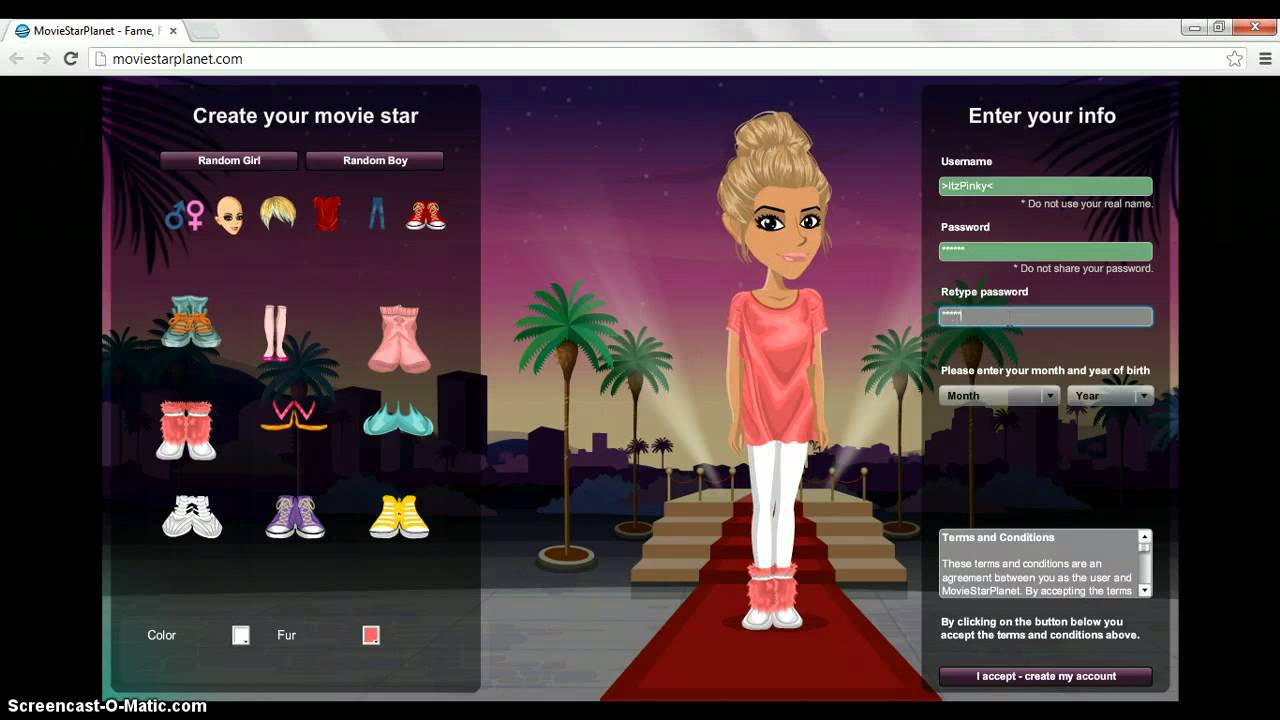Viewport: 1280px width, 720px height.
Task: Bookmark page with the star icon
Action: tap(1235, 59)
